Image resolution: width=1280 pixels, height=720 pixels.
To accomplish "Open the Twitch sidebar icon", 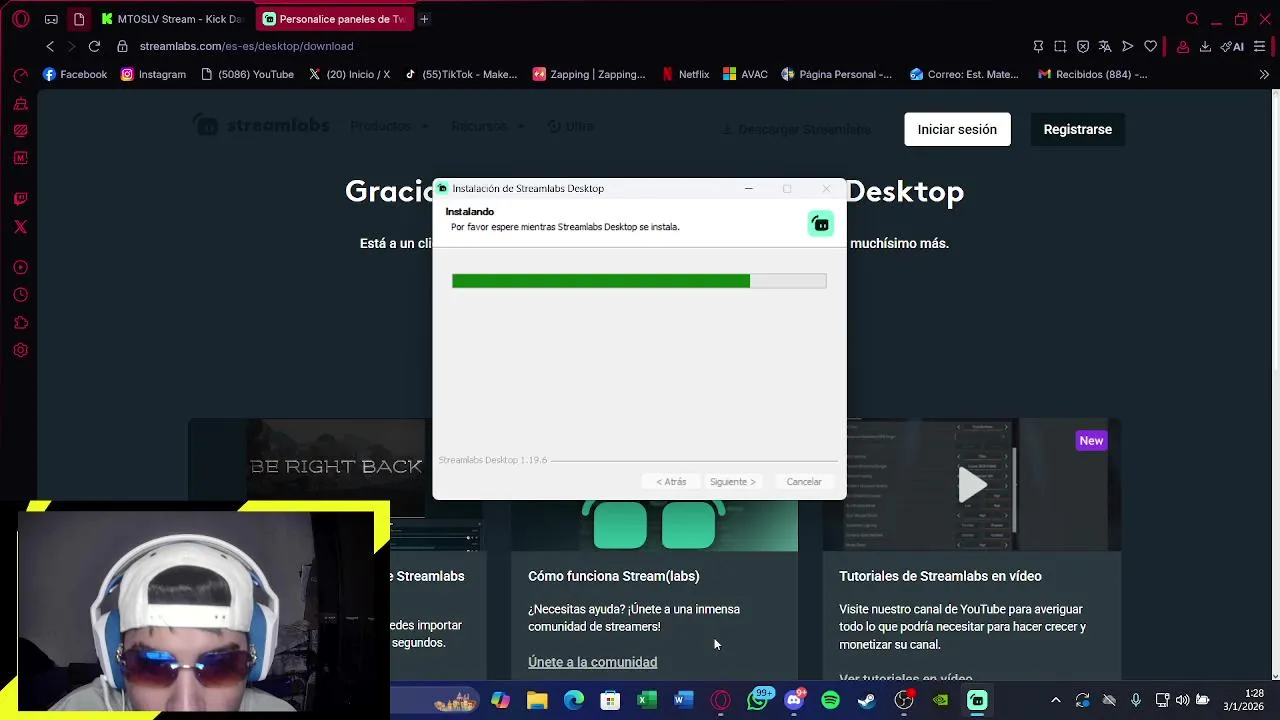I will click(20, 199).
